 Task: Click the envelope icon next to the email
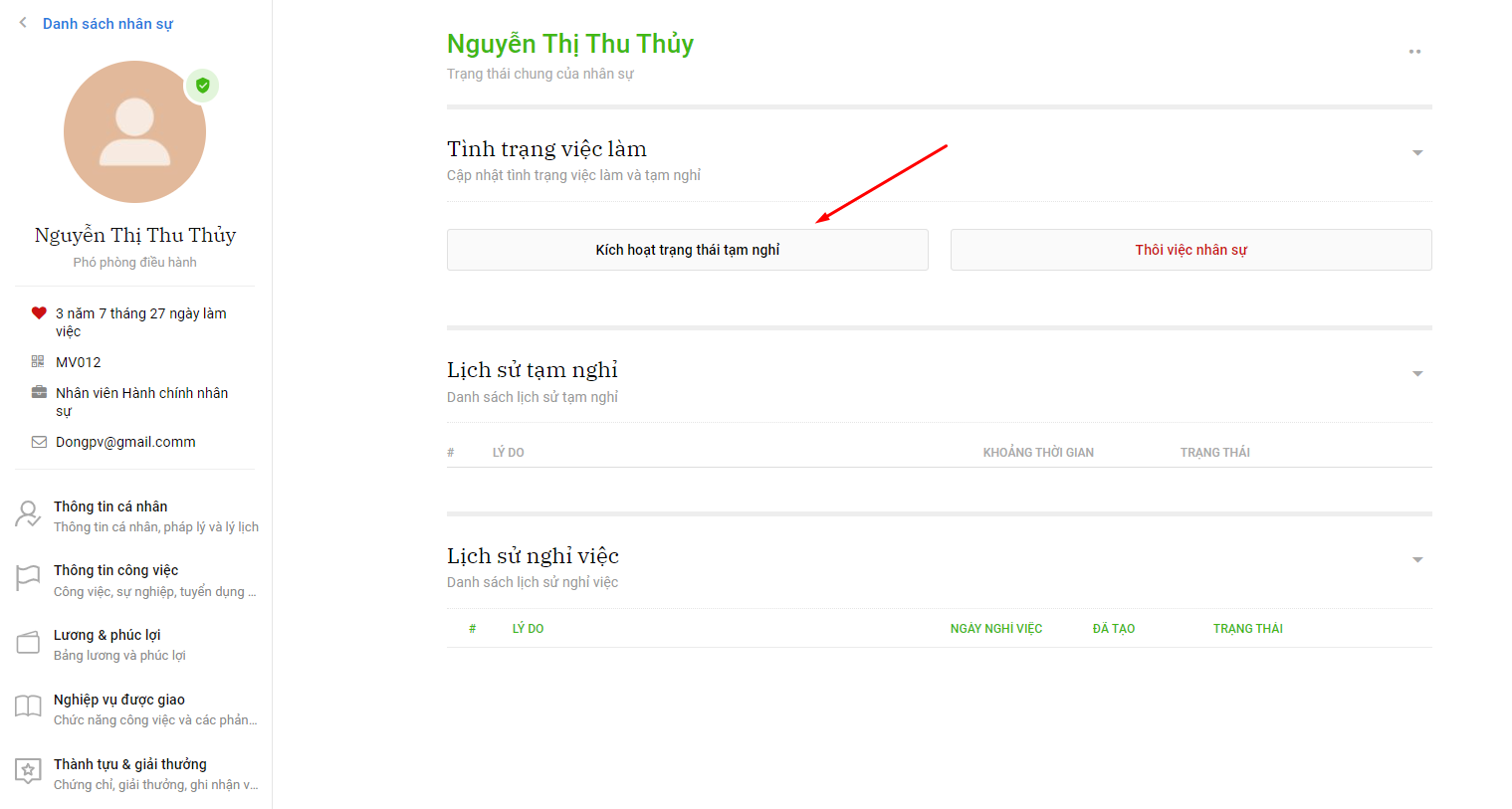[x=39, y=442]
